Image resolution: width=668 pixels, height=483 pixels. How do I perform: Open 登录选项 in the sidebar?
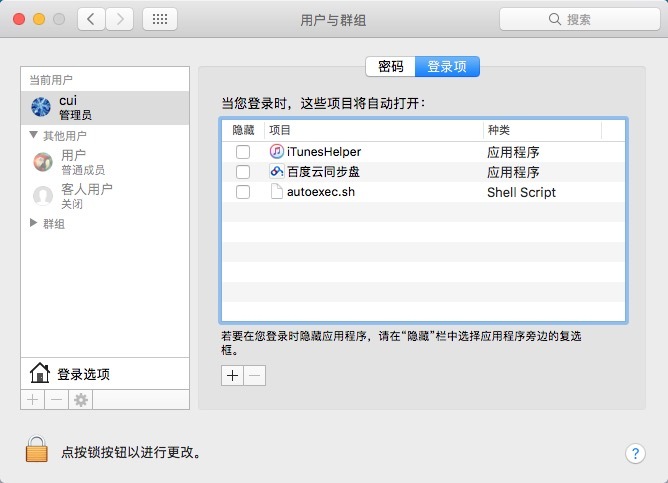[83, 374]
